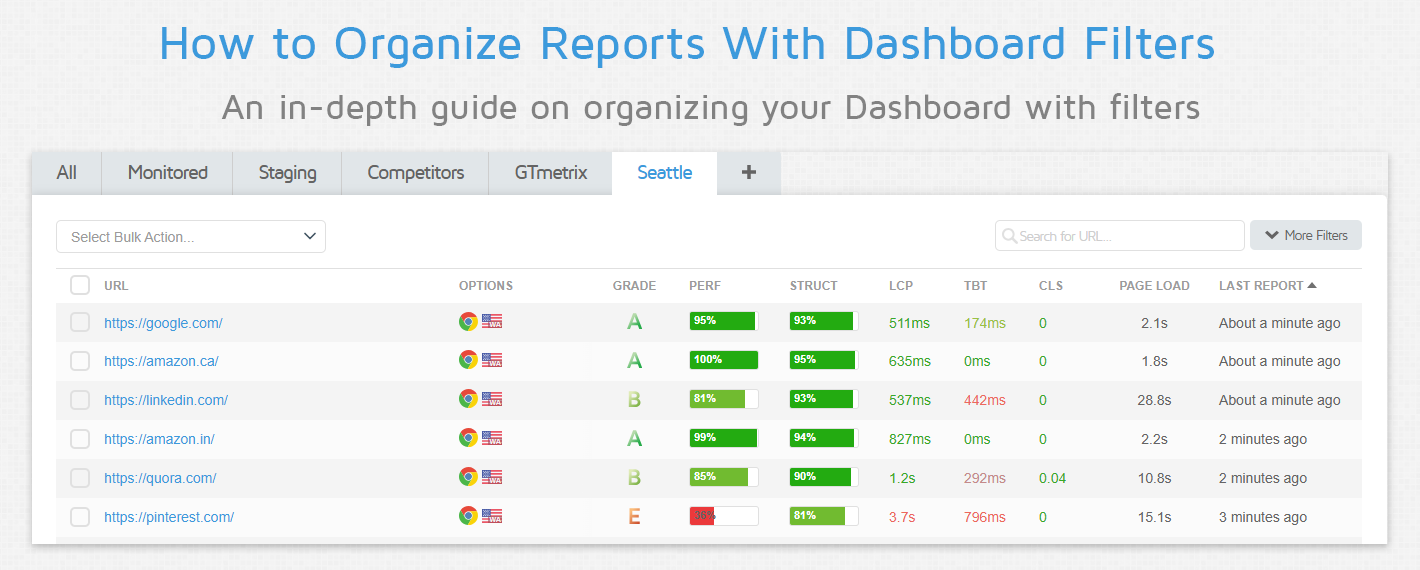Click the 81% structure bar for pinterest.com
Screen dimensions: 1420x570
coord(824,516)
